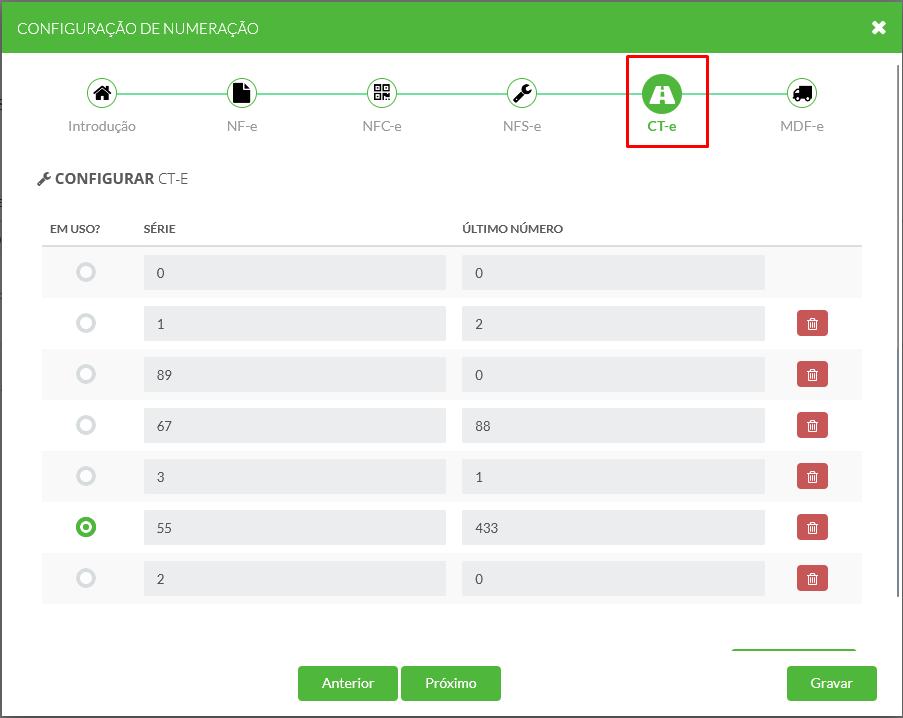This screenshot has height=718, width=903.
Task: Switch to the NFC-e step label
Action: click(x=382, y=126)
